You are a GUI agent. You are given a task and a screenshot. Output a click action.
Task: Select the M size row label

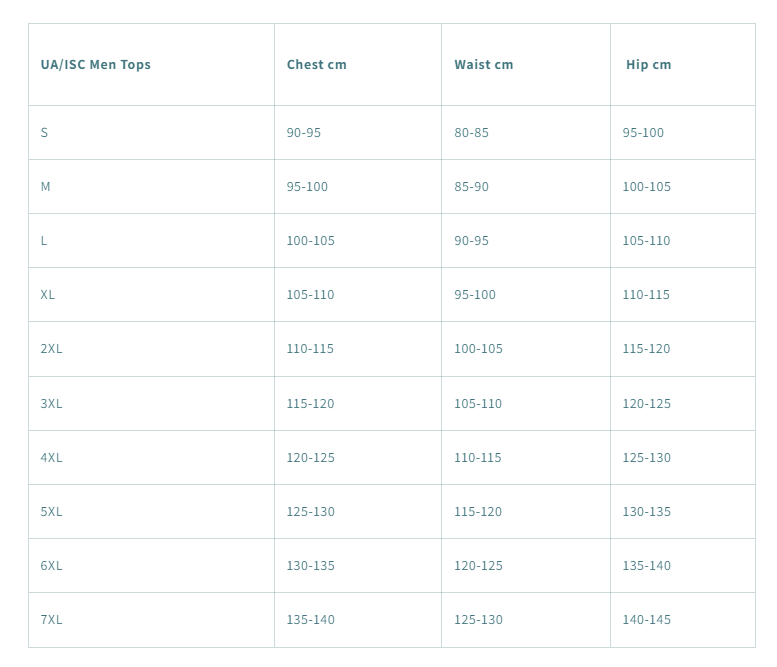(x=46, y=187)
